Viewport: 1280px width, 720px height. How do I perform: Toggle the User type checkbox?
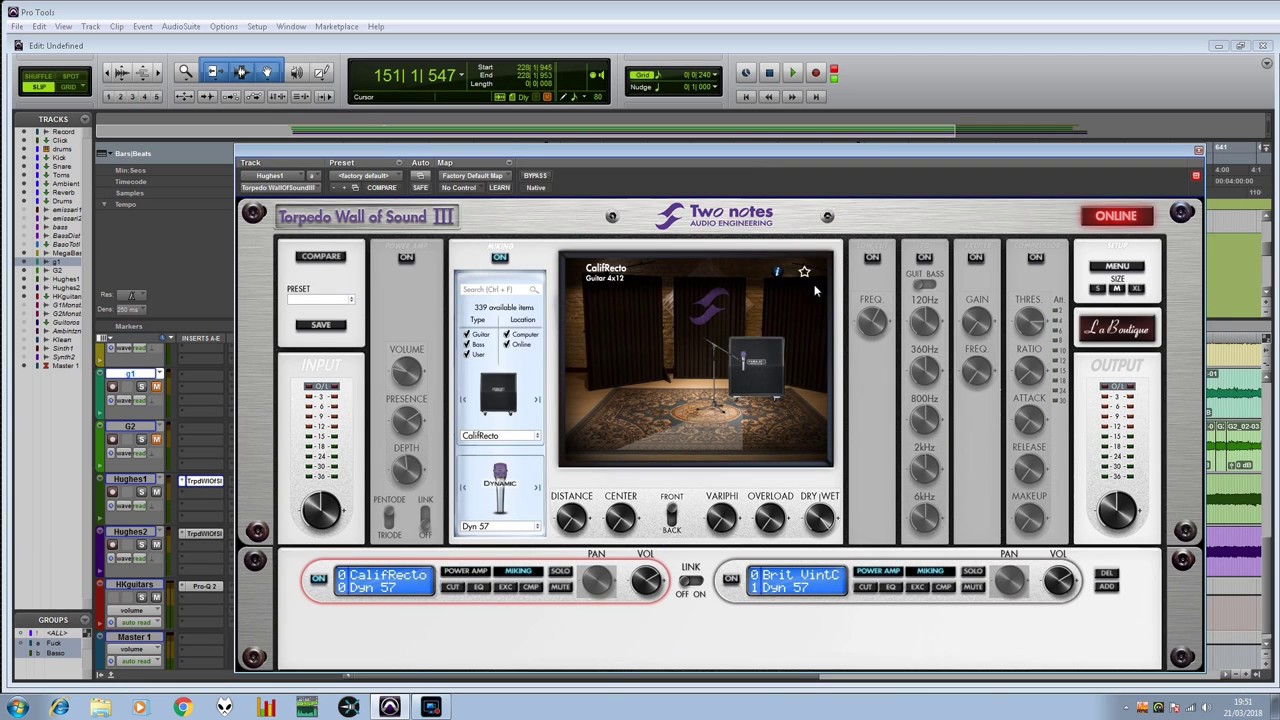[466, 354]
